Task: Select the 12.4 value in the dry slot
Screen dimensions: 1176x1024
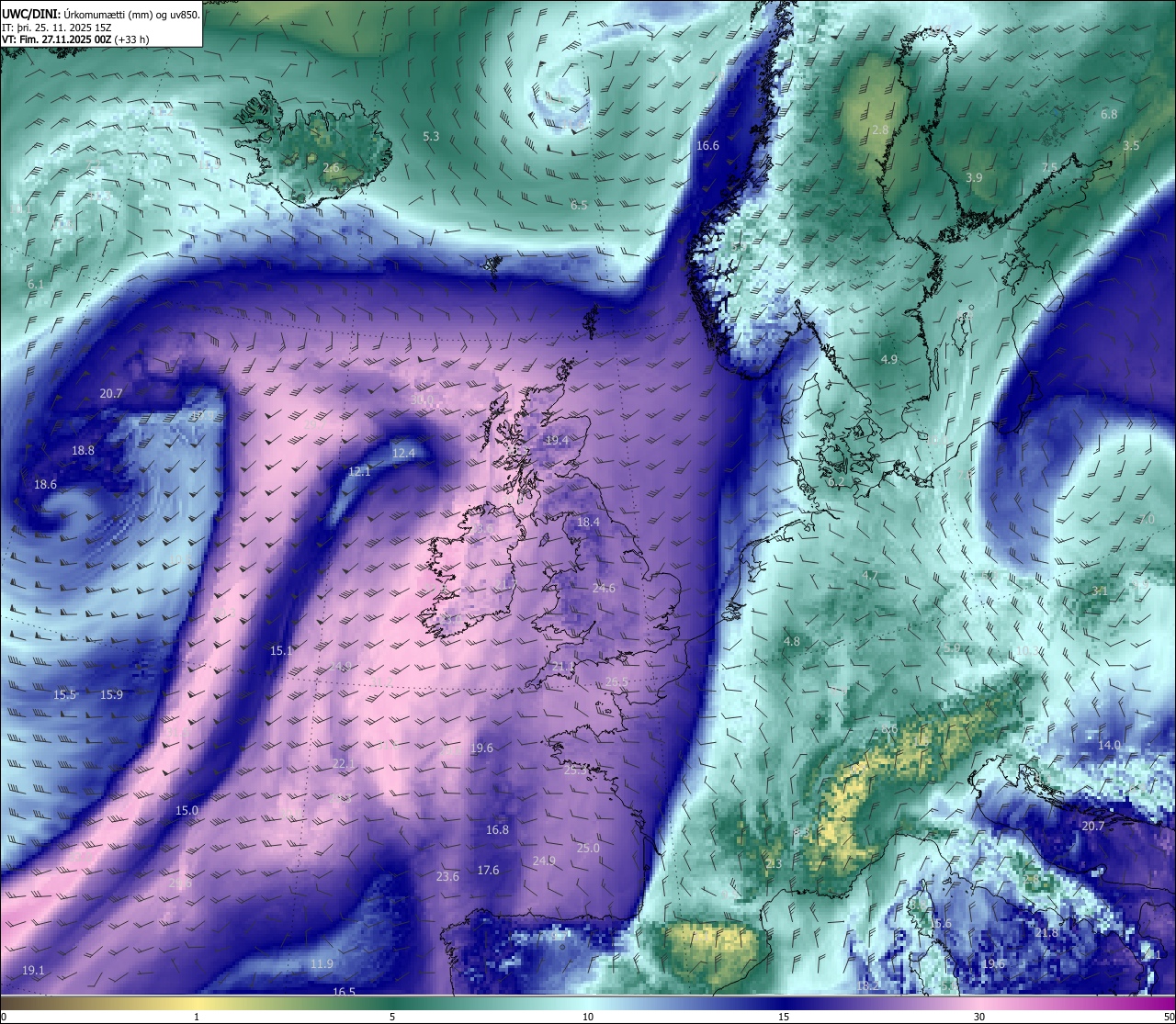Action: (403, 454)
